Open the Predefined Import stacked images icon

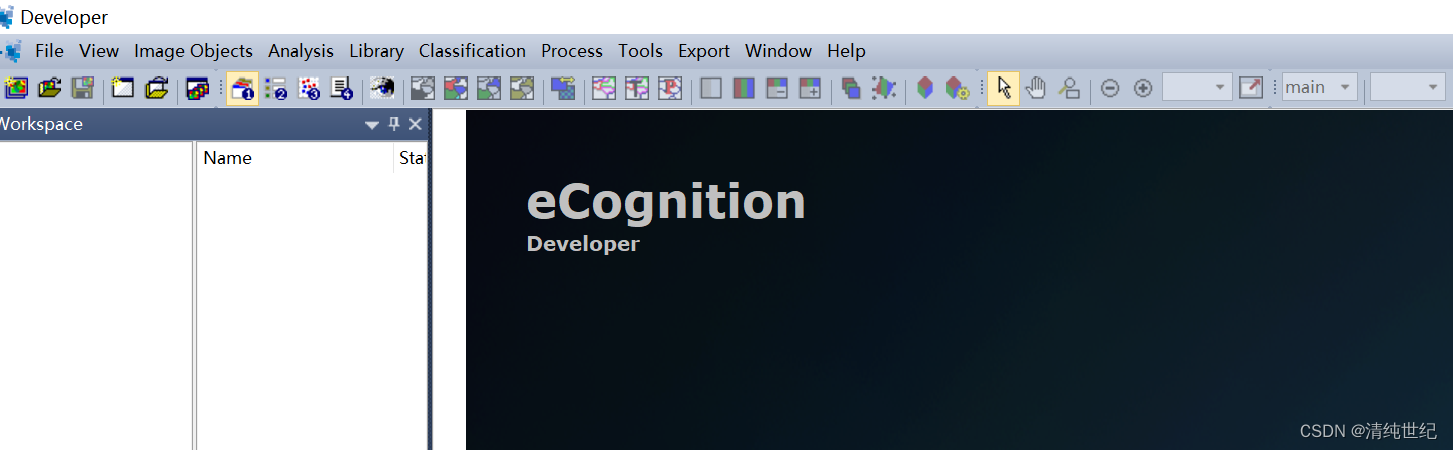198,88
